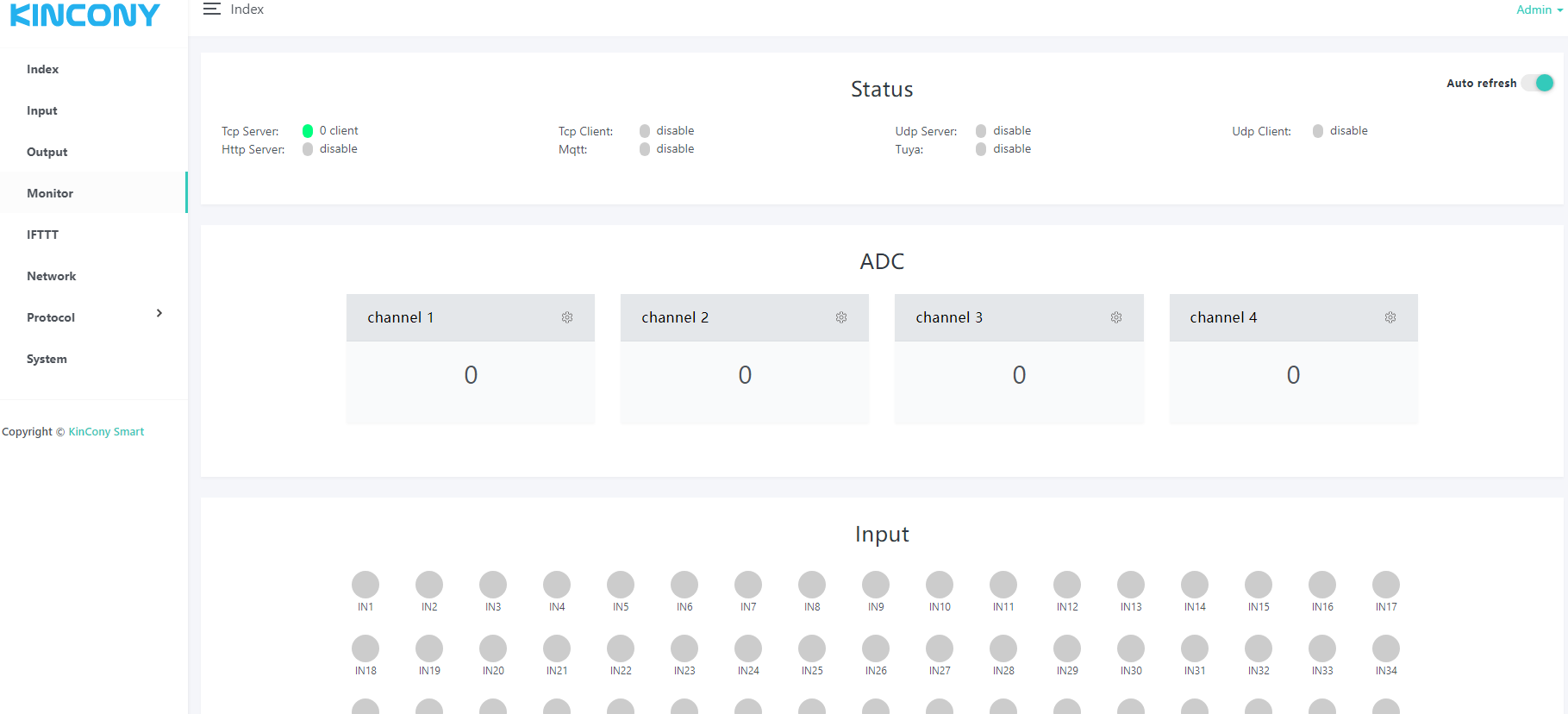Toggle the Auto refresh switch
This screenshot has width=1568, height=714.
tap(1538, 83)
